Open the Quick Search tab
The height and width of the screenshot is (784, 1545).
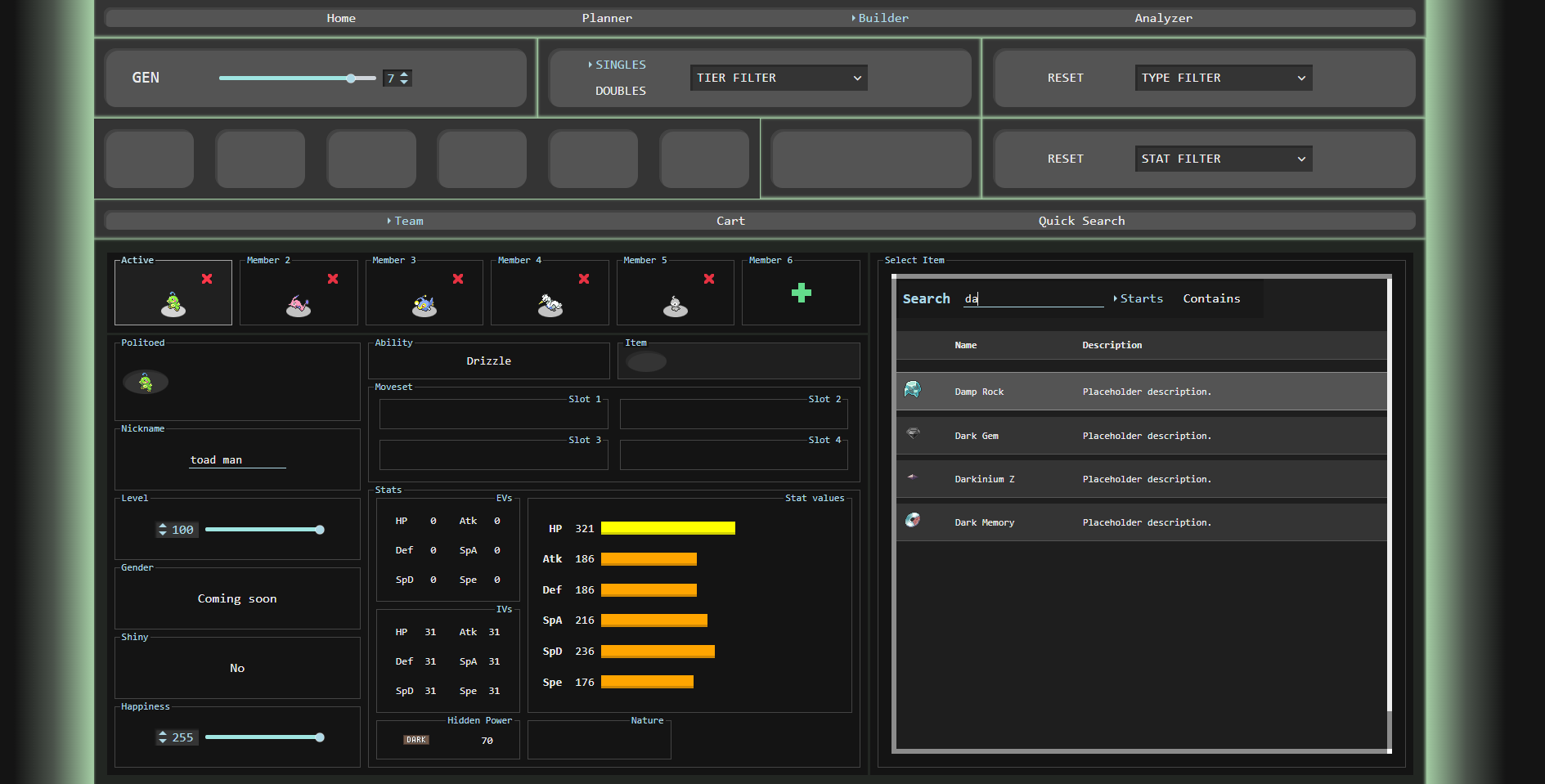1080,221
